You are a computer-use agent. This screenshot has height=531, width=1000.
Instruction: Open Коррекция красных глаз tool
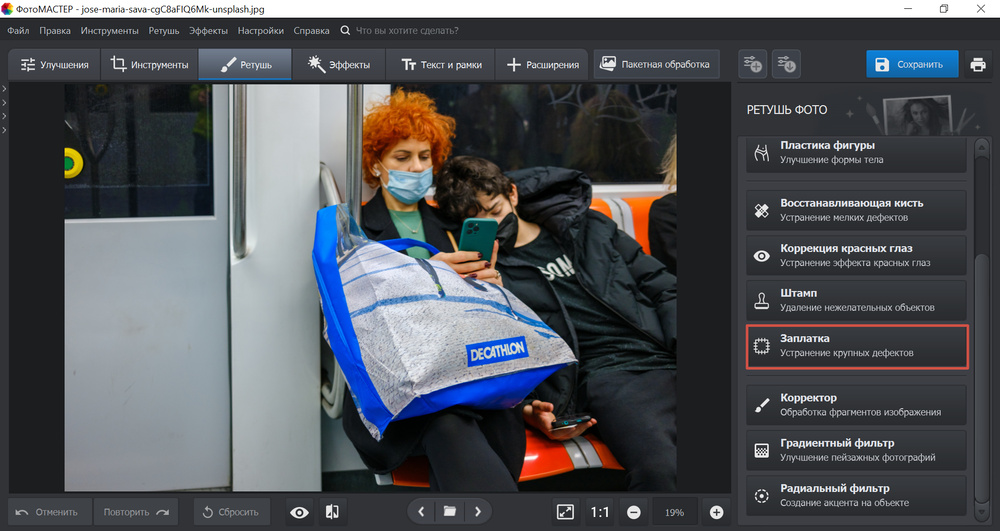coord(857,255)
